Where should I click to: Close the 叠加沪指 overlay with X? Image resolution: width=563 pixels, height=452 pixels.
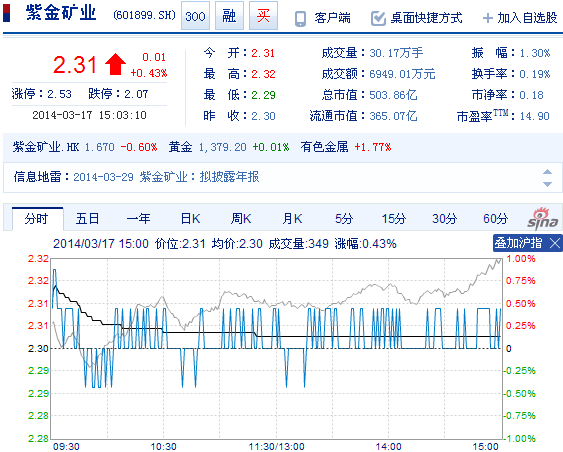pos(555,243)
